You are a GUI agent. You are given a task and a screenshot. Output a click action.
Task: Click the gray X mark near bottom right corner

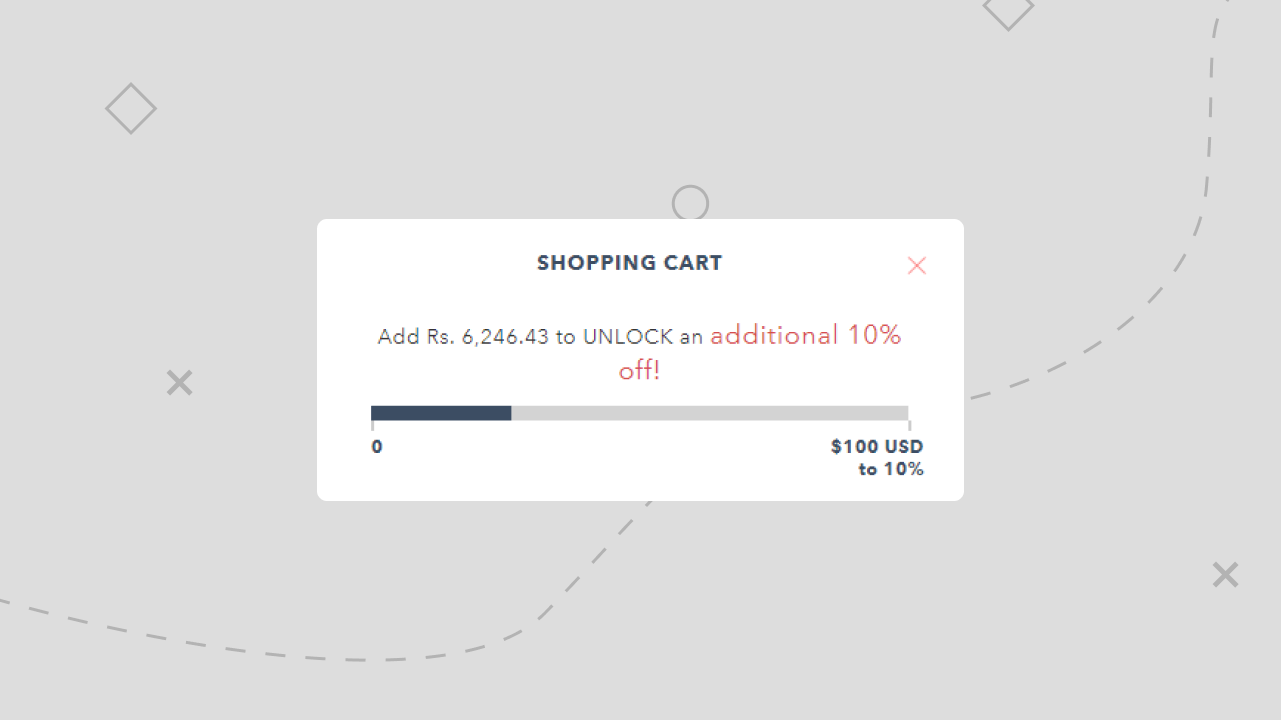(1225, 575)
